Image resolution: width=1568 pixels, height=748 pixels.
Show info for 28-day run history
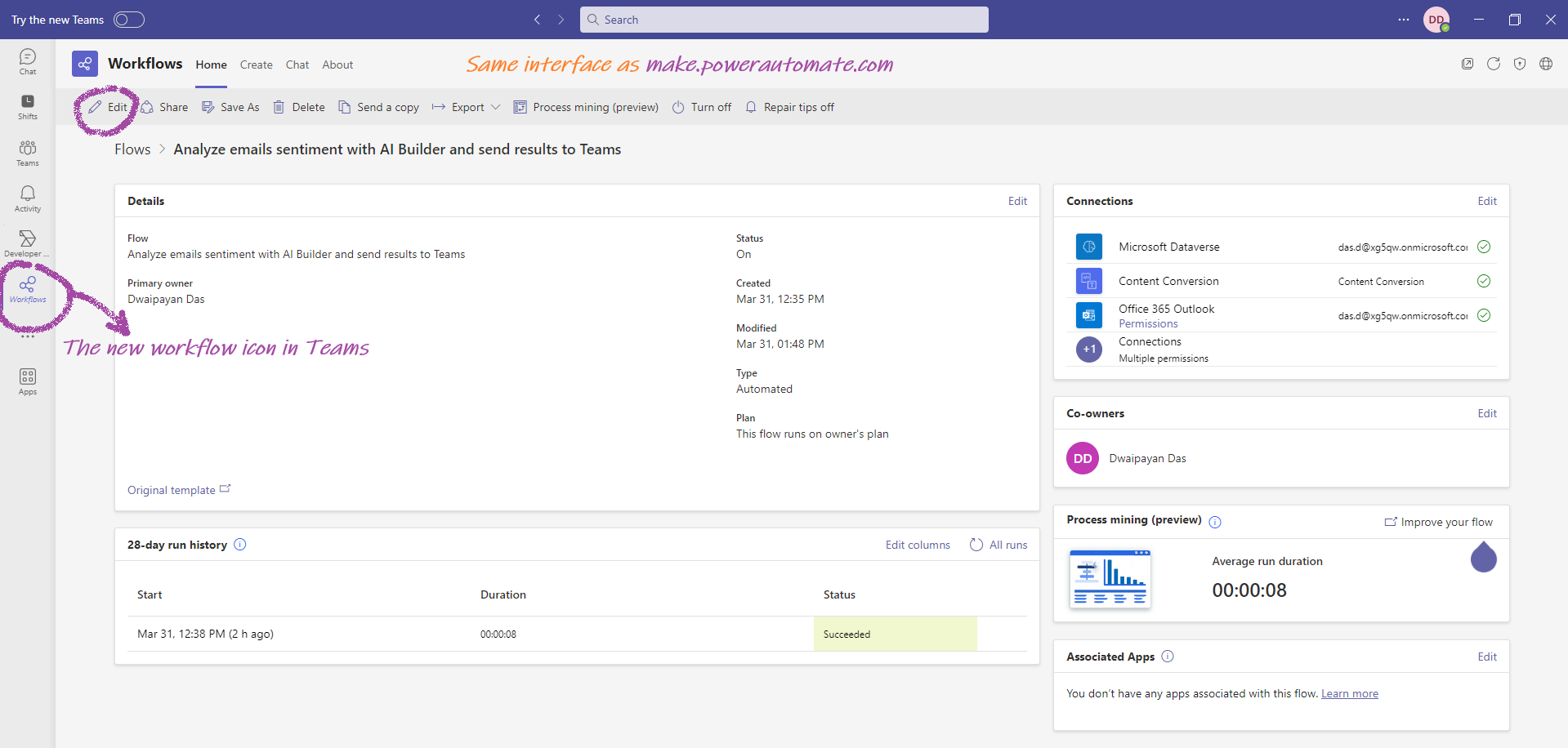[240, 545]
